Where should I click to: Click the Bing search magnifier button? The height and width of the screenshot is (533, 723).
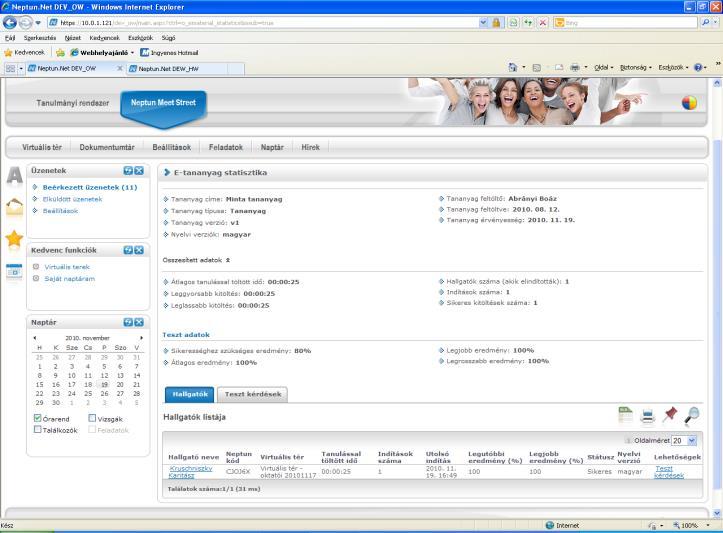pos(705,22)
